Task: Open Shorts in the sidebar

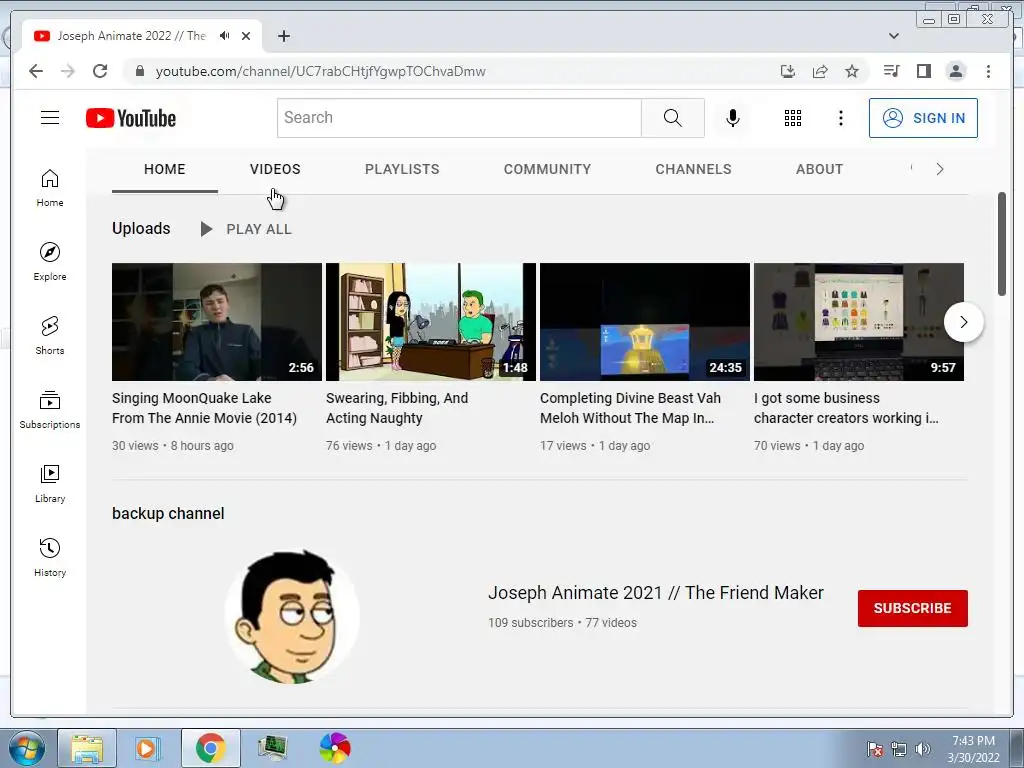Action: 50,336
